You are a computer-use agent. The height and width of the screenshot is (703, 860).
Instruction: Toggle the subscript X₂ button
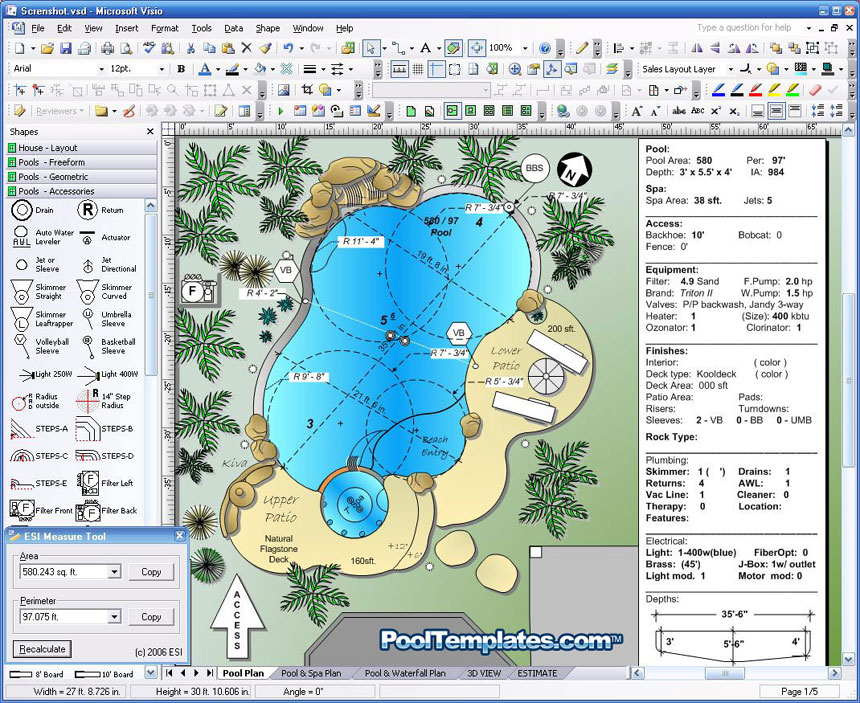pyautogui.click(x=735, y=111)
